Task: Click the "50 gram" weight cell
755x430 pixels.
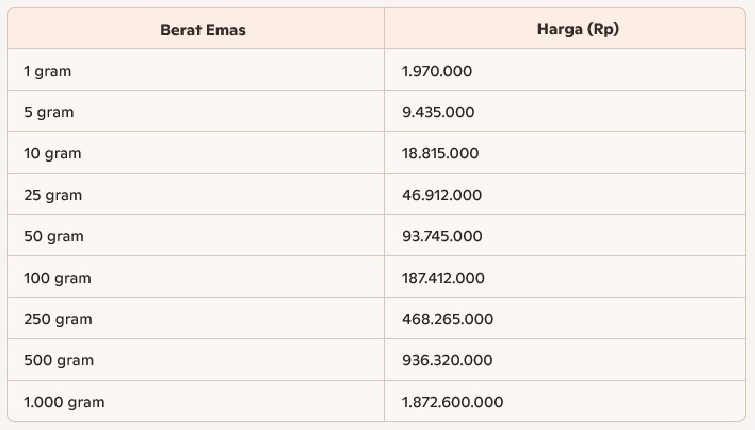Action: pos(54,237)
